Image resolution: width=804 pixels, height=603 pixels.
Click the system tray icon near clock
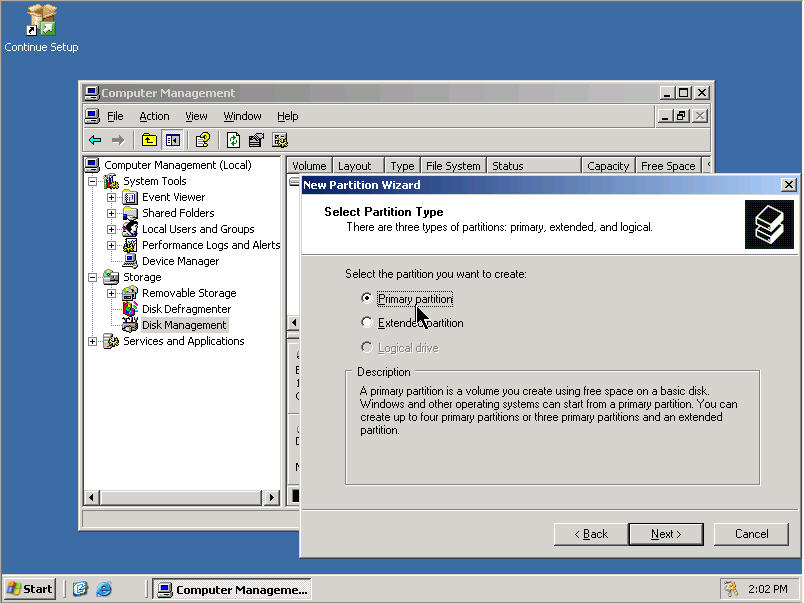[x=731, y=589]
